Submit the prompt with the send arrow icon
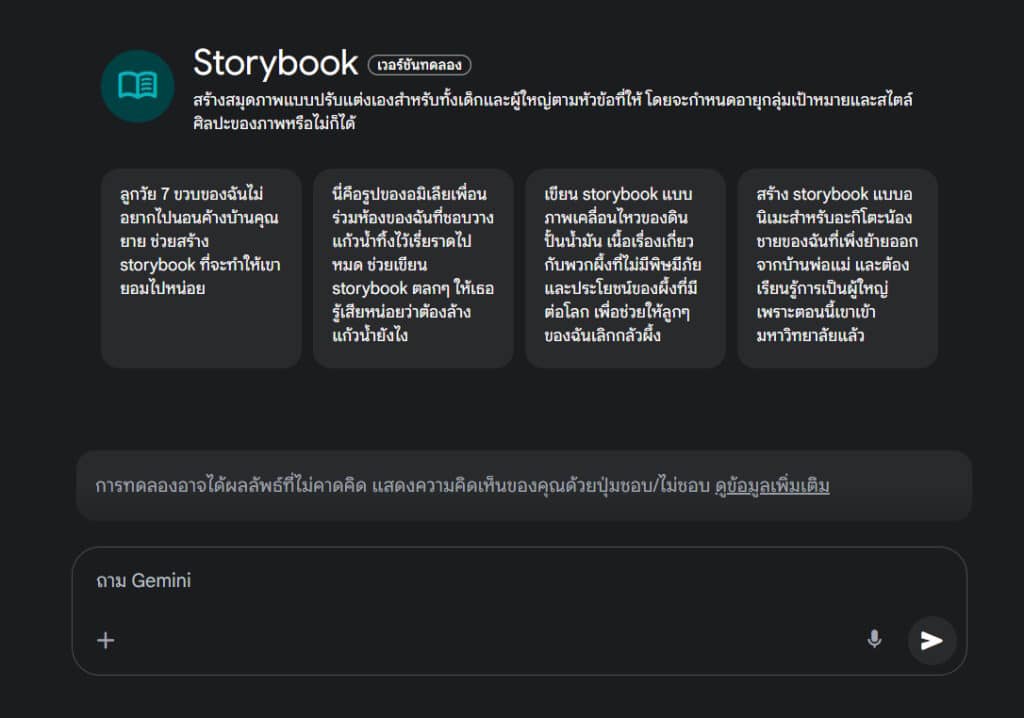Screen dimensions: 1024x718 tap(931, 641)
